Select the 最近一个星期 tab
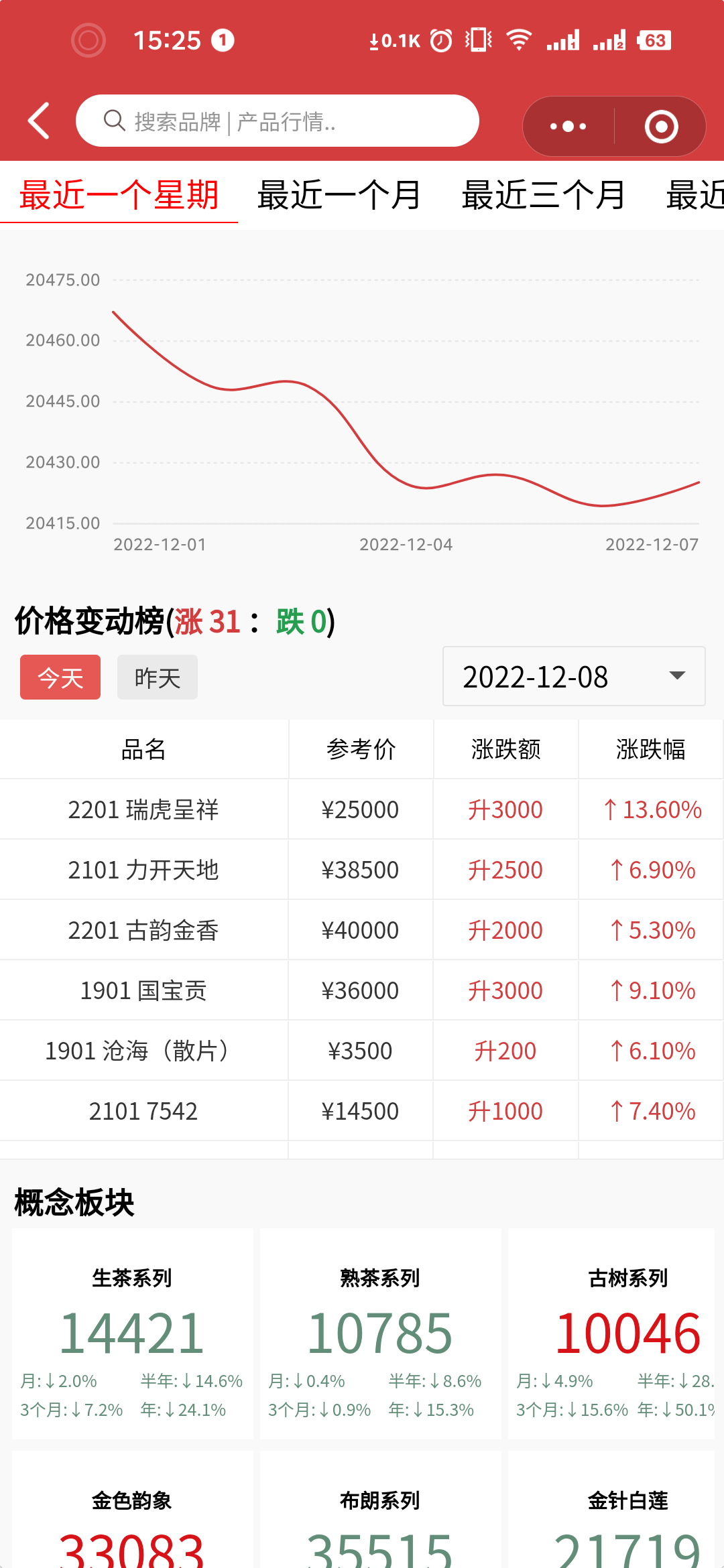The width and height of the screenshot is (724, 1568). [x=119, y=195]
